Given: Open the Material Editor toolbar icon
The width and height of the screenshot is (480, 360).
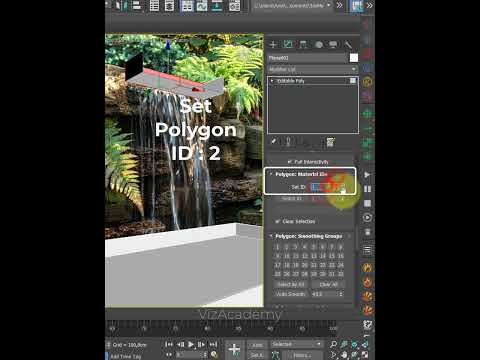Looking at the screenshot, I should click(234, 6).
